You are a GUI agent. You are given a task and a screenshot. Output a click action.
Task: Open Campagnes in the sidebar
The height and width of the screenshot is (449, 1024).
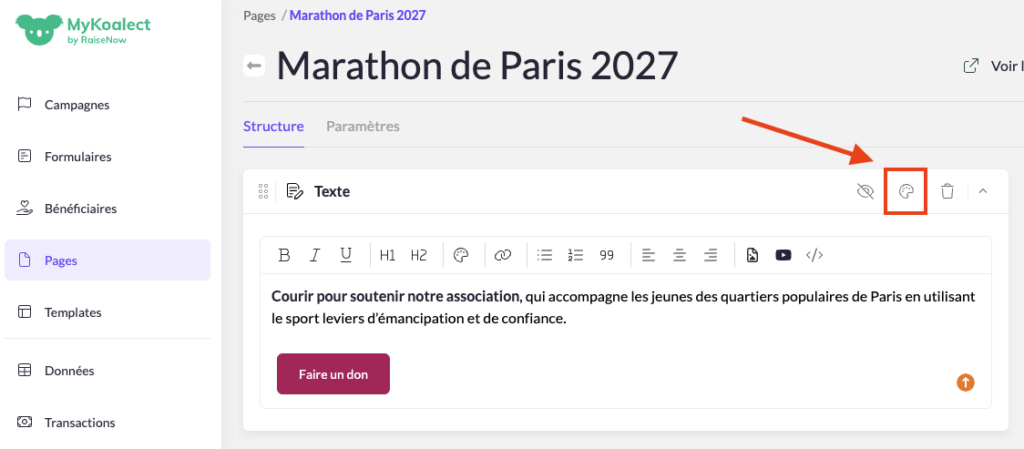77,105
